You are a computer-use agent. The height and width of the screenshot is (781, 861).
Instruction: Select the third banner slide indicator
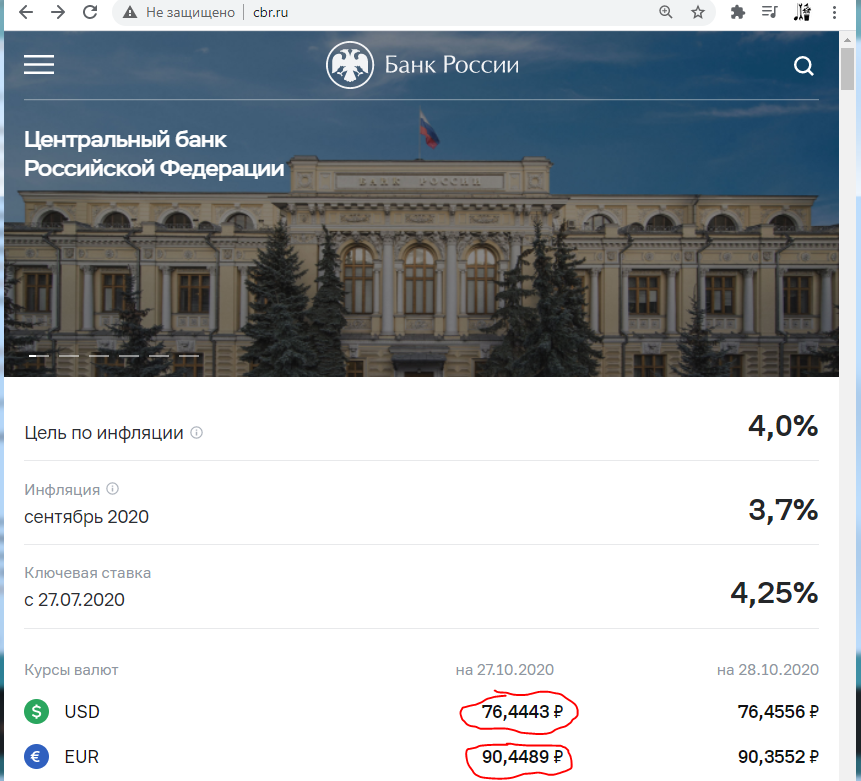[x=99, y=356]
